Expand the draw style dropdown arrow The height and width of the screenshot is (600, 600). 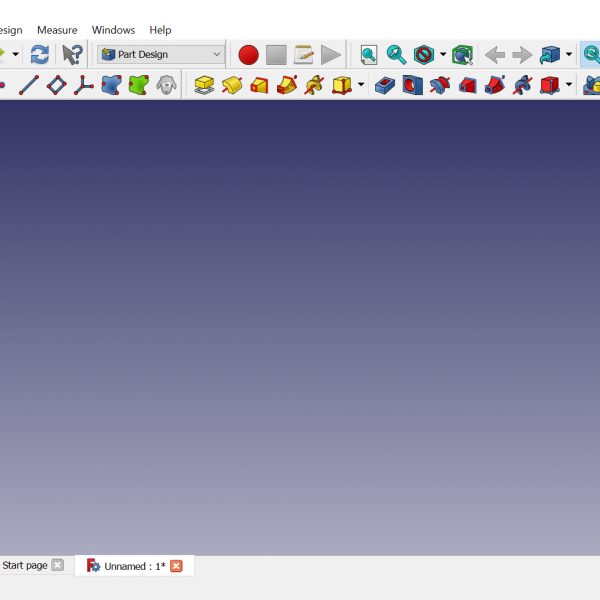pos(443,55)
